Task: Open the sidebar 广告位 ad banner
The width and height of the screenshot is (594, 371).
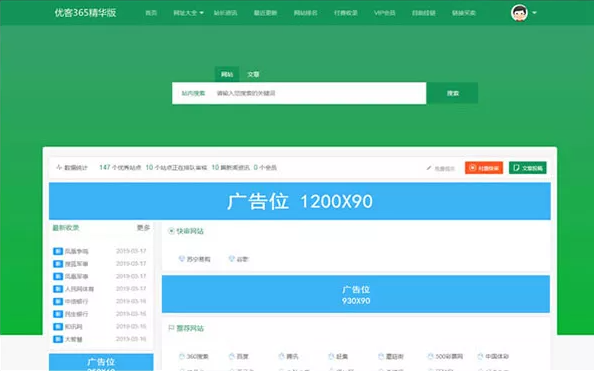Action: click(101, 362)
